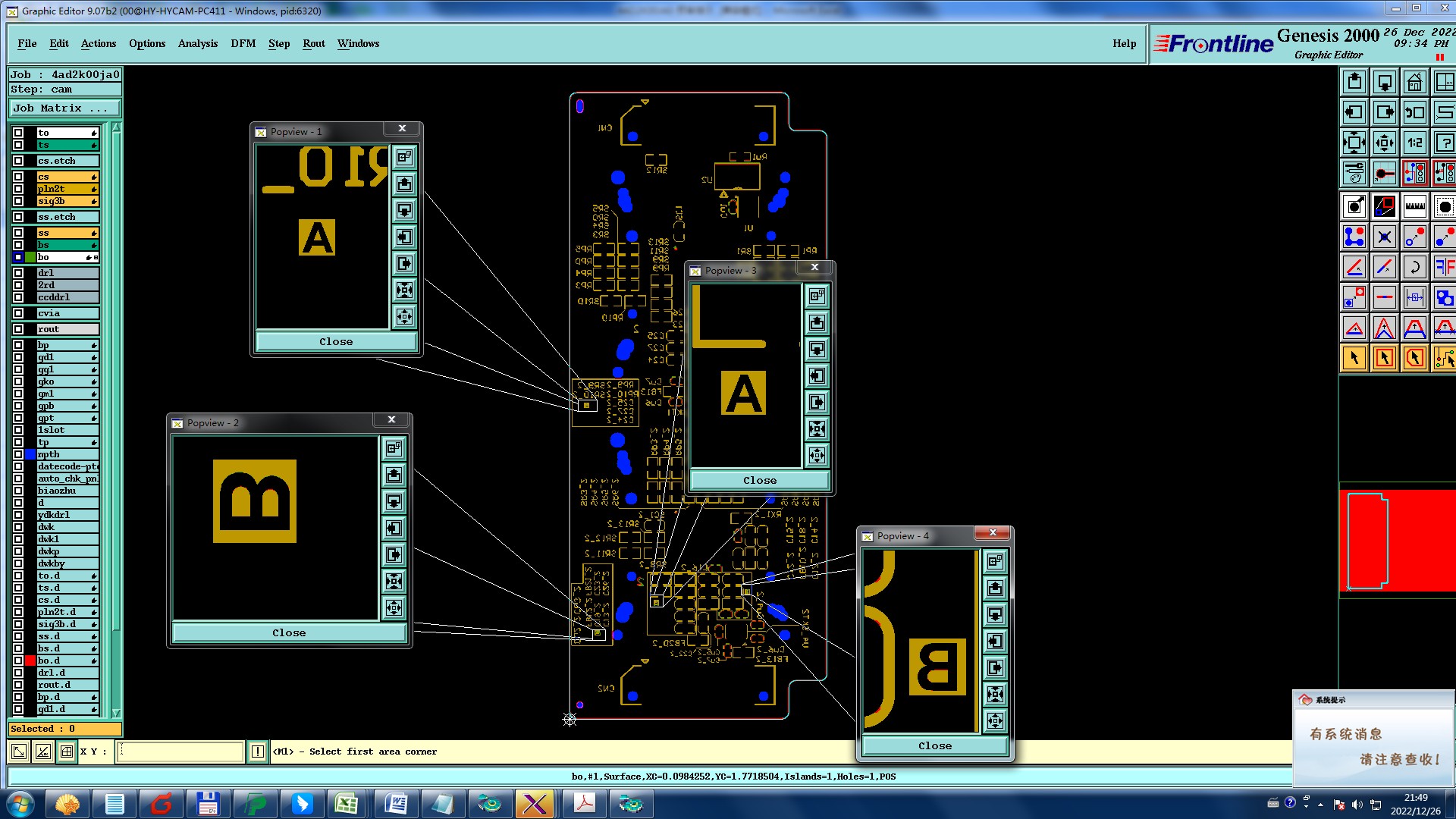Image resolution: width=1456 pixels, height=819 pixels.
Task: Click the zoom-to-fit arrows icon
Action: tap(1354, 143)
